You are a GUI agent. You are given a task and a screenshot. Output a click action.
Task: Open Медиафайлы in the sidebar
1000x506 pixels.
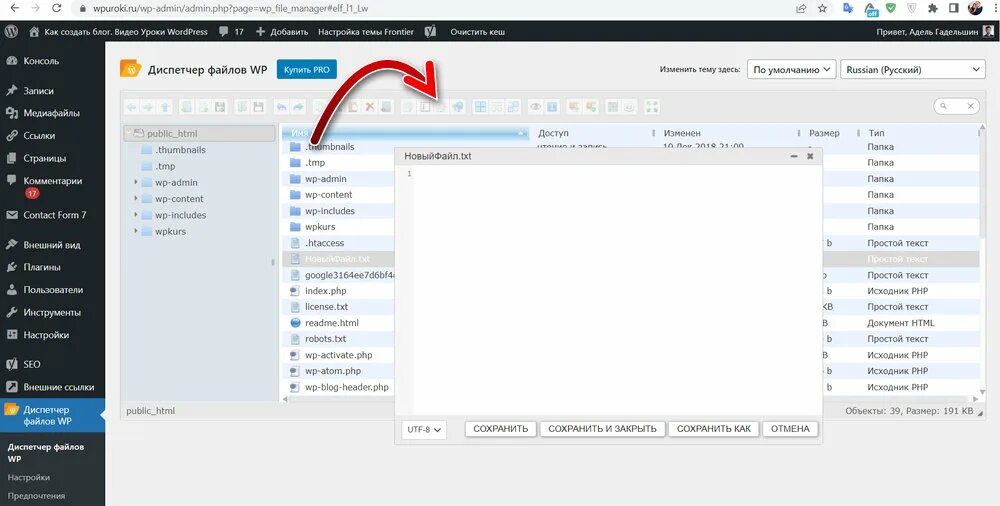click(51, 113)
